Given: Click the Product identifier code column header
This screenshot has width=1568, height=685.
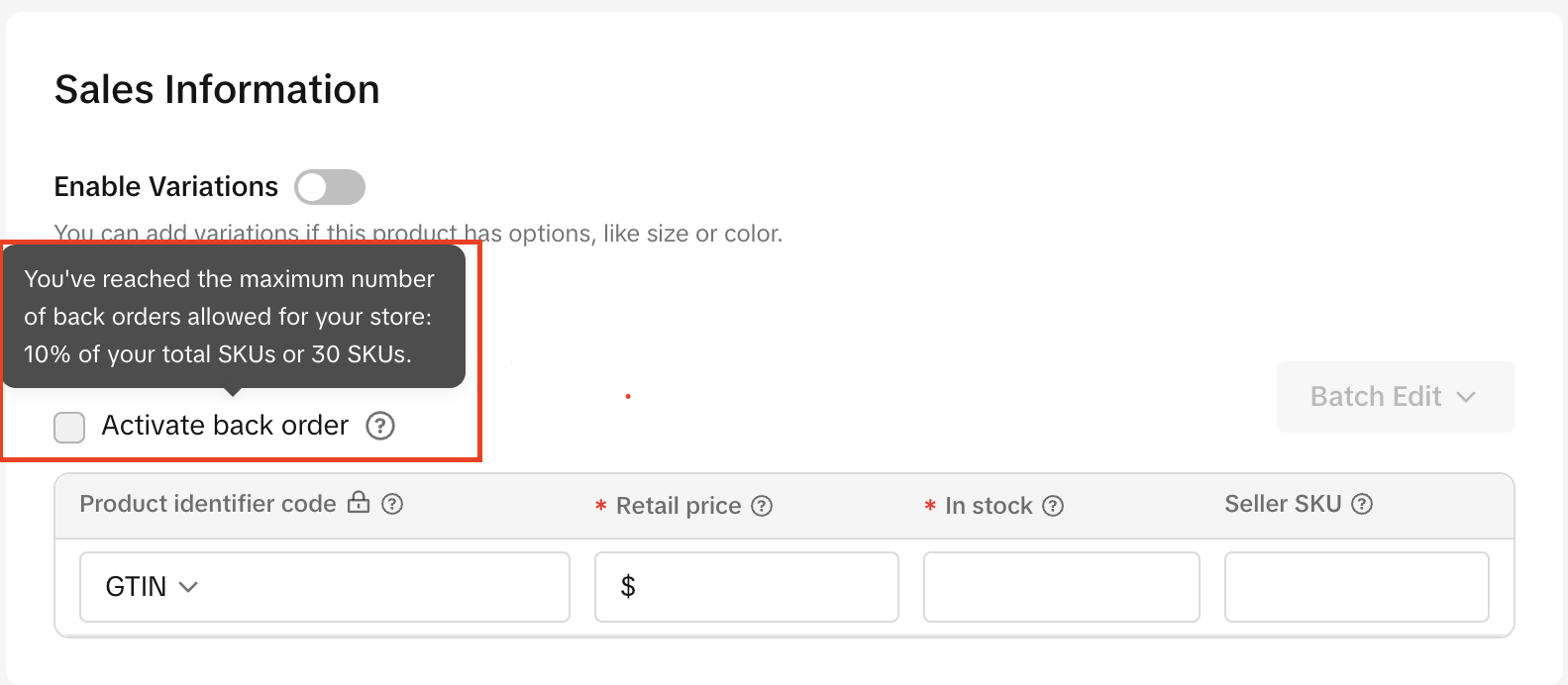Looking at the screenshot, I should tap(208, 504).
